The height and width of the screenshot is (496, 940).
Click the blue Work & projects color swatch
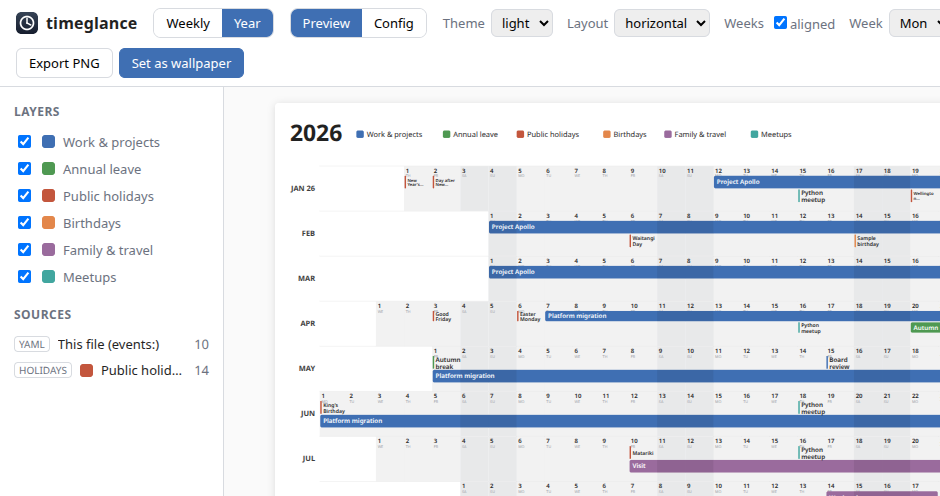(49, 142)
